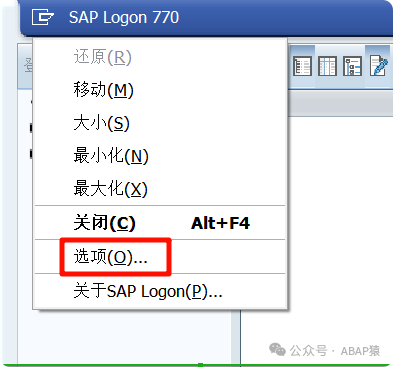Click the SAP Logon title bar system icon
The height and width of the screenshot is (367, 393).
[x=43, y=17]
